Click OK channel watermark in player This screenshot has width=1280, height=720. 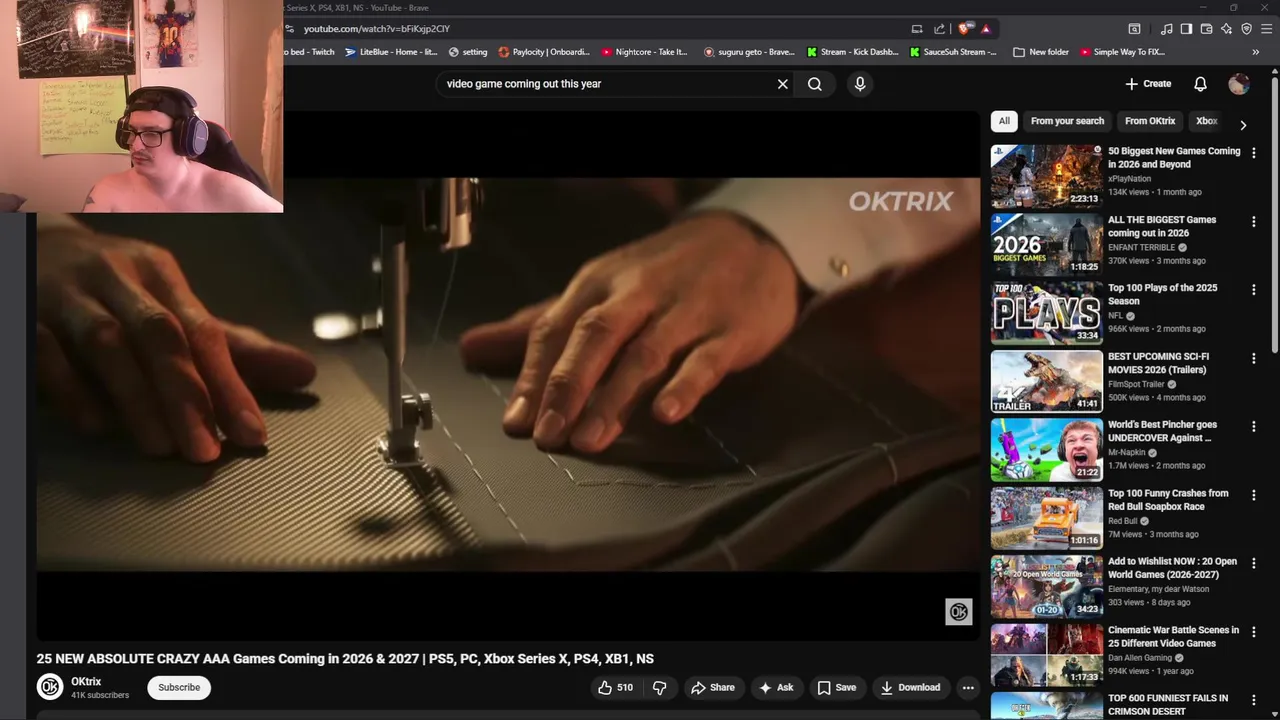pos(958,612)
